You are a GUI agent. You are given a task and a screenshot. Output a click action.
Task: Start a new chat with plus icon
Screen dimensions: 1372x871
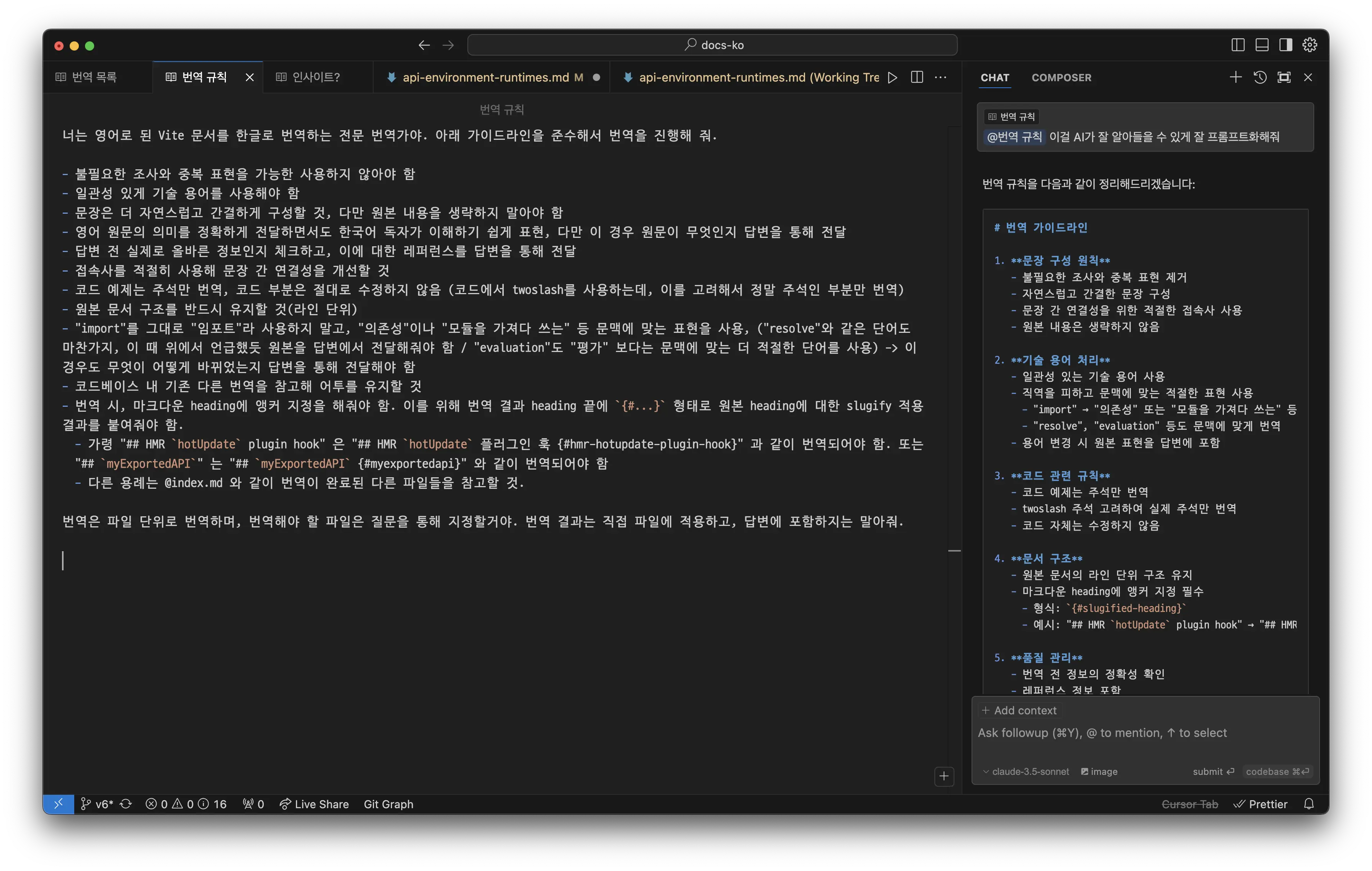point(1235,77)
